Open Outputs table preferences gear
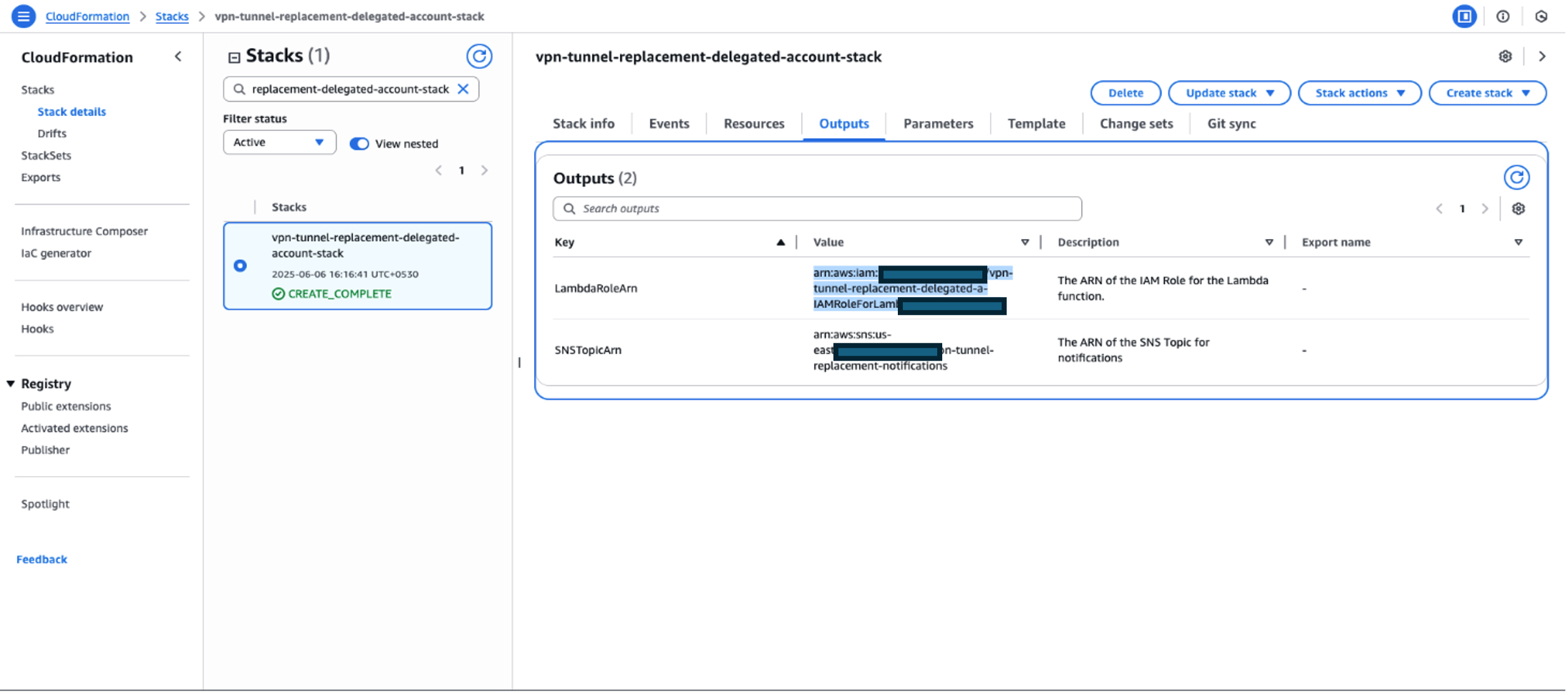 (1518, 208)
